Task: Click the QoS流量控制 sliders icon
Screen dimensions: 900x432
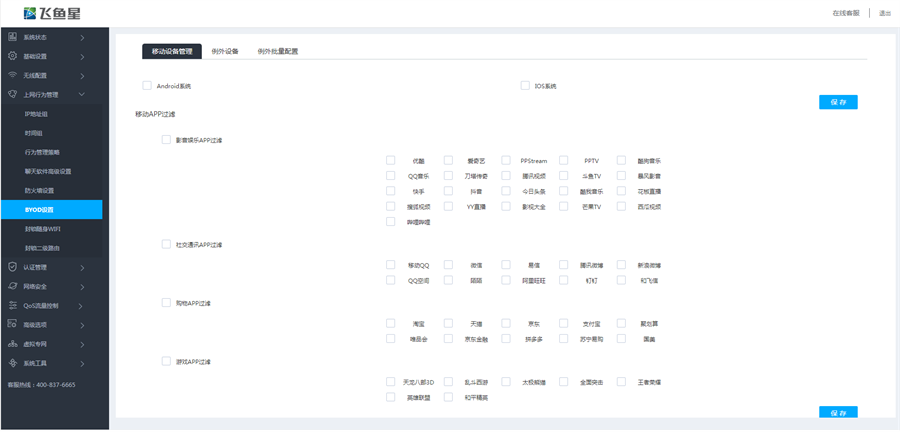Action: (x=12, y=305)
